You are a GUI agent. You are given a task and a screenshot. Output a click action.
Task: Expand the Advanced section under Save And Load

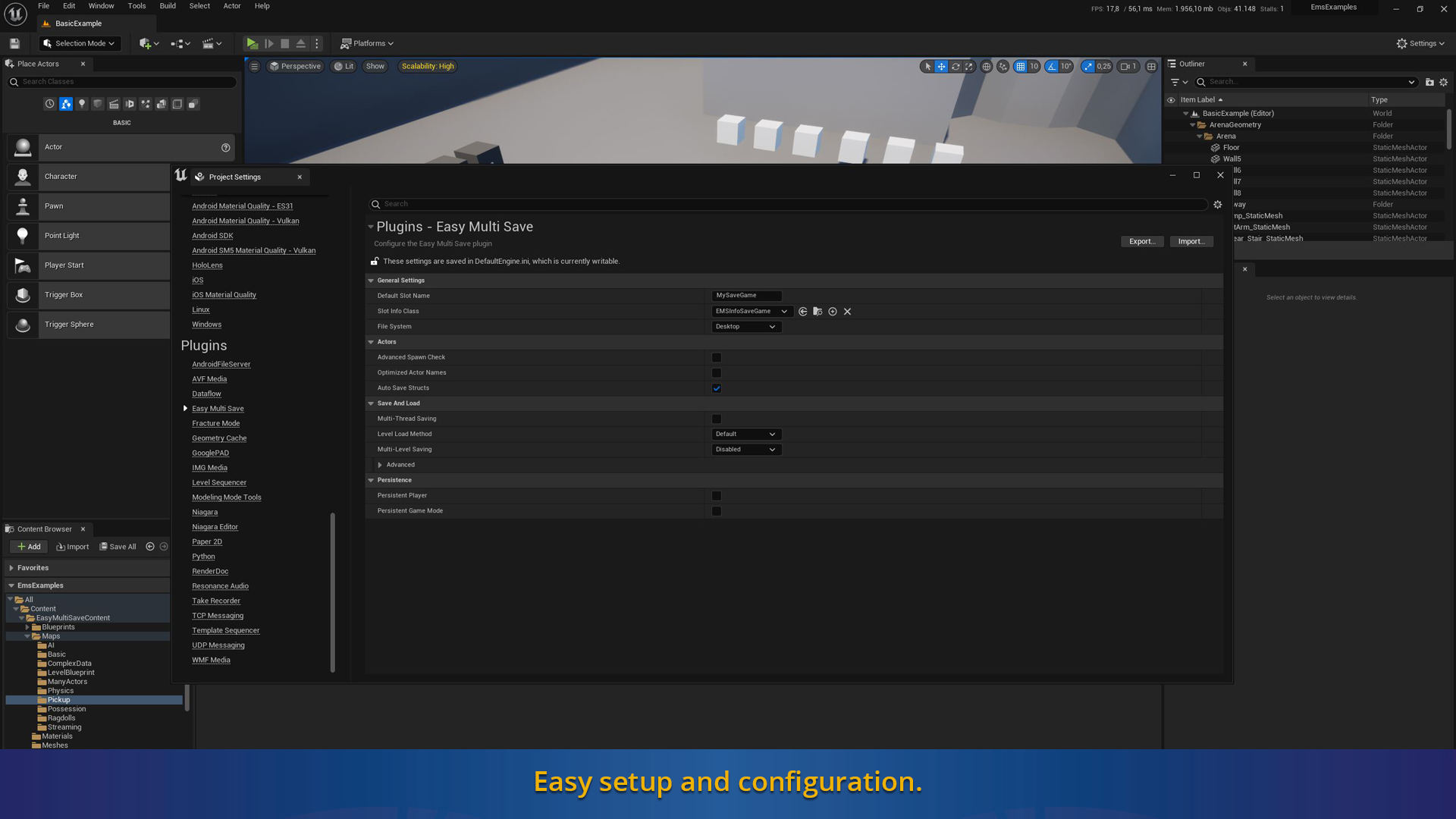[380, 465]
